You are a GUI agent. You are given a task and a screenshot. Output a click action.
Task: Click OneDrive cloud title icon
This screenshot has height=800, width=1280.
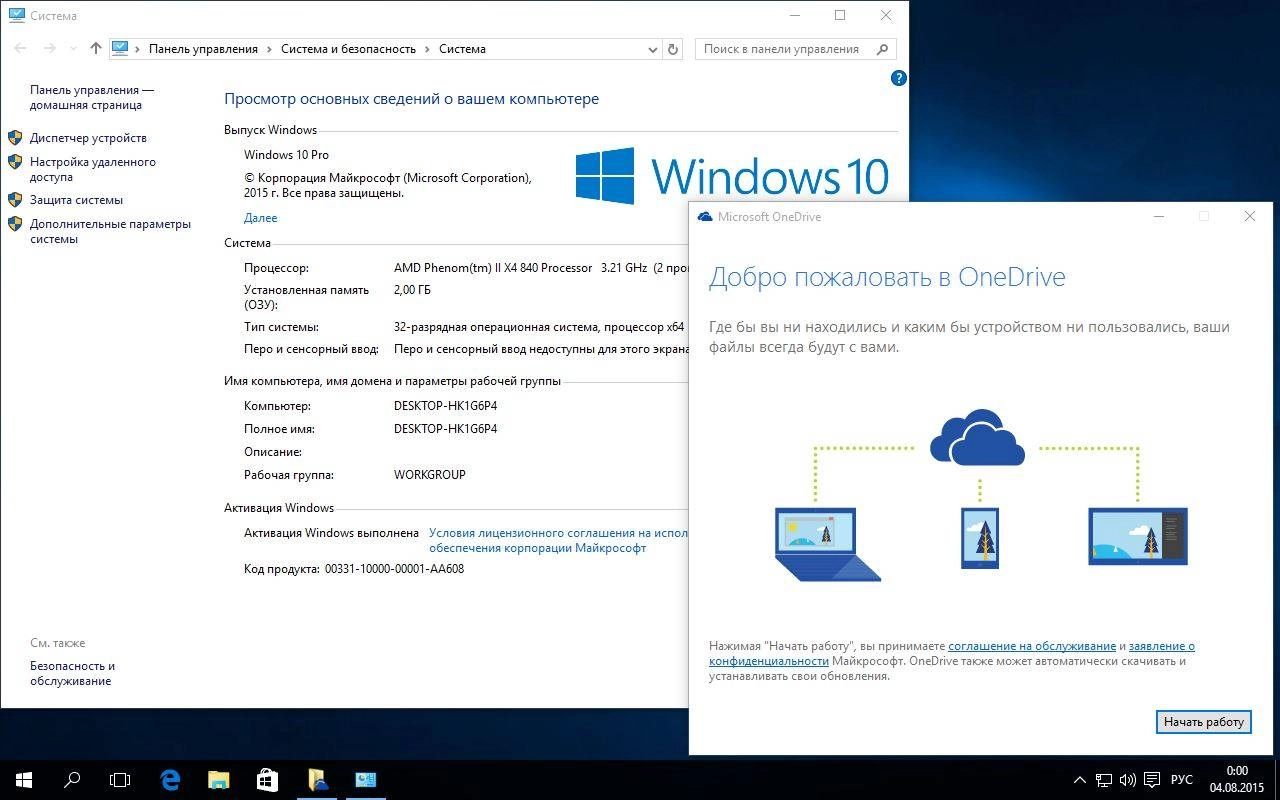[x=704, y=216]
